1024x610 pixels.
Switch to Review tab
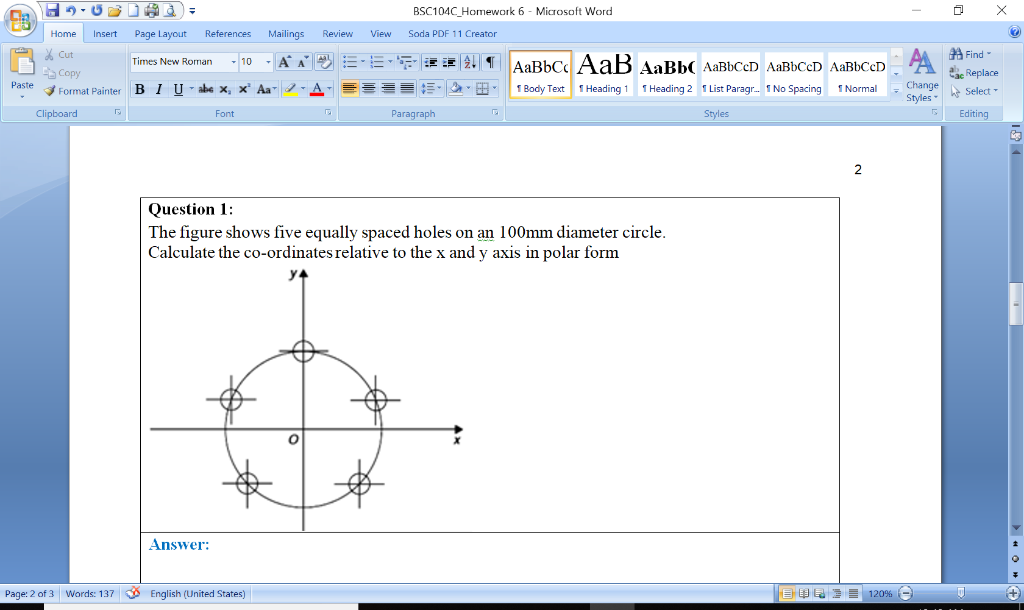[338, 33]
